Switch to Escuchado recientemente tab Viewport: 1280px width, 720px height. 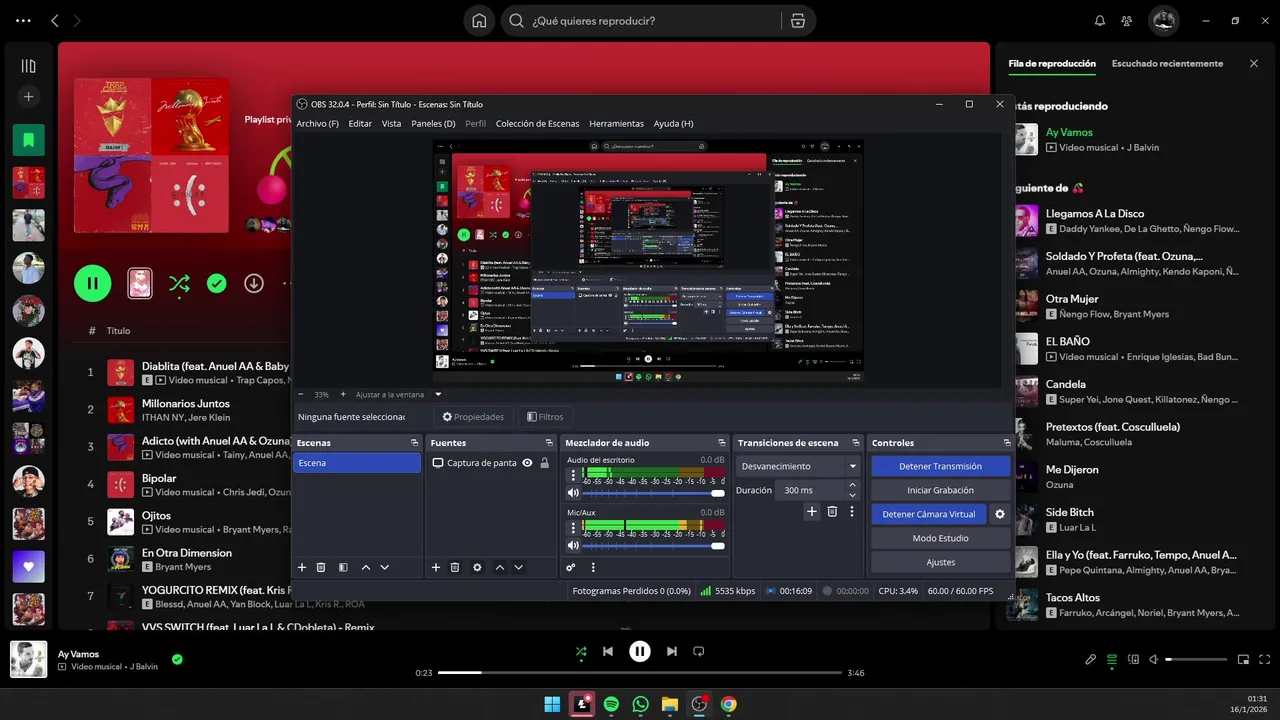click(x=1167, y=63)
